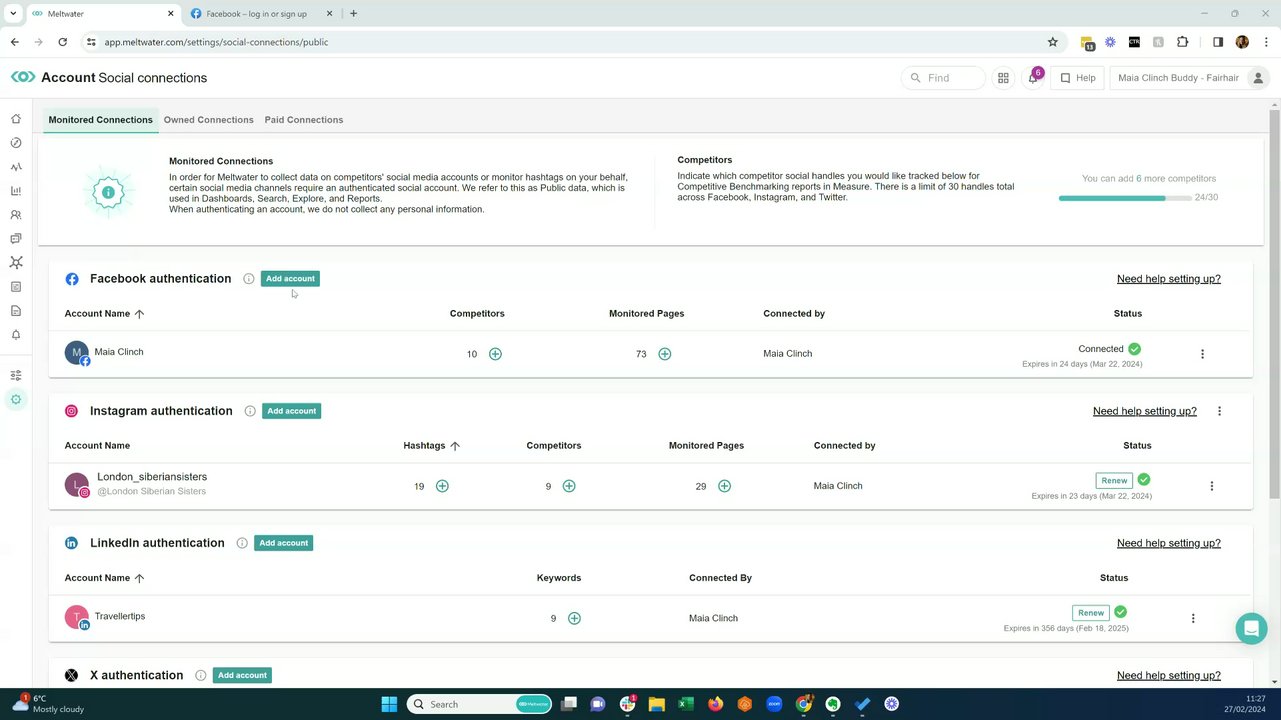Open the chat bubbles icon in sidebar
Image resolution: width=1281 pixels, height=720 pixels.
tap(16, 239)
